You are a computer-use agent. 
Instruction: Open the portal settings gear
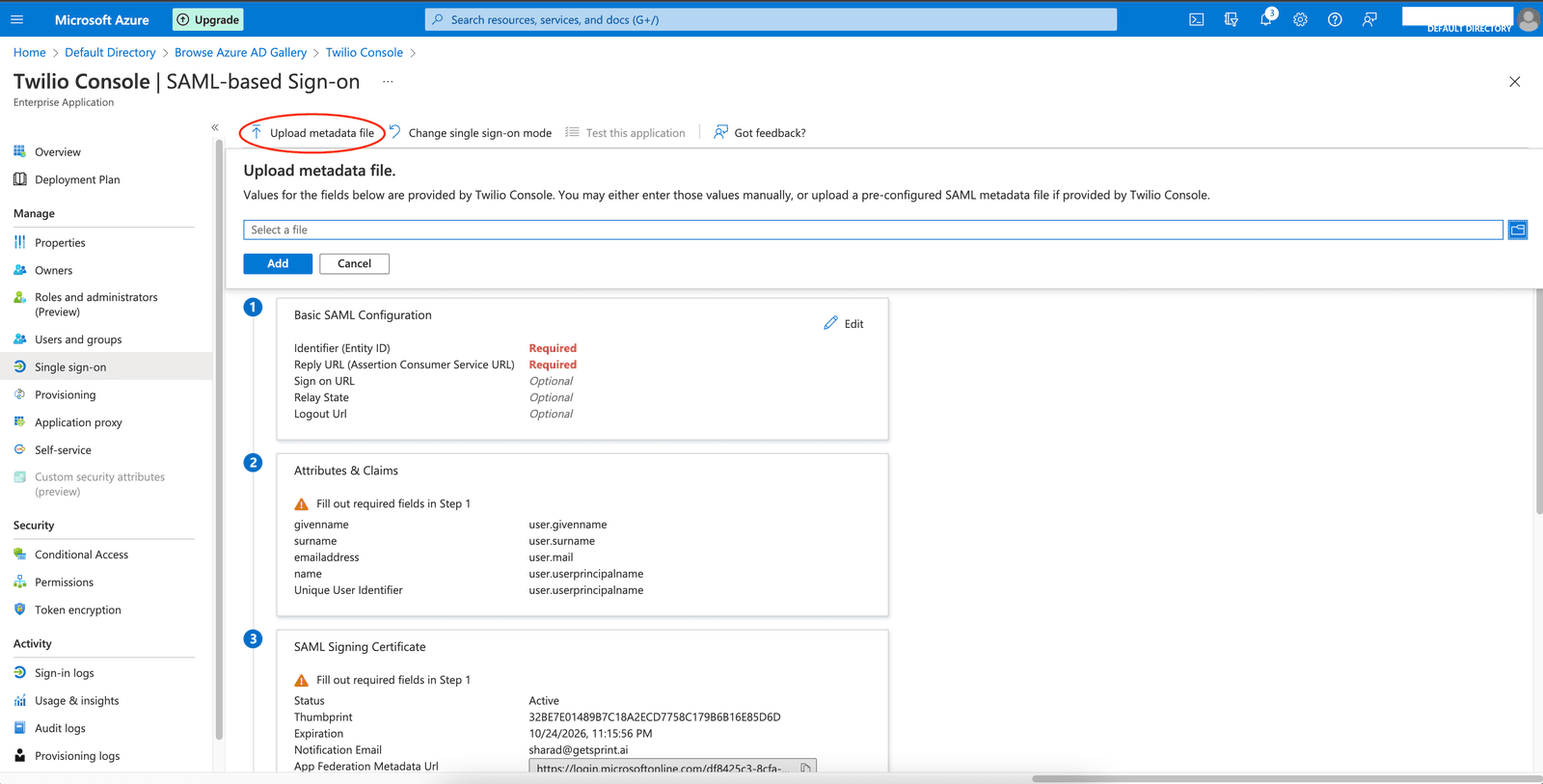[1300, 19]
